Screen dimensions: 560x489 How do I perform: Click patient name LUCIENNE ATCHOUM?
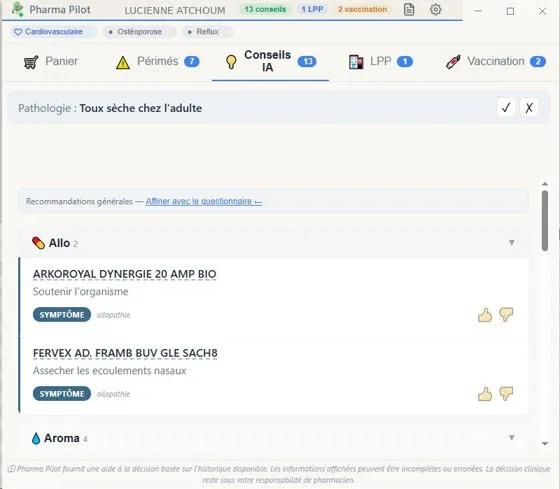tap(175, 10)
